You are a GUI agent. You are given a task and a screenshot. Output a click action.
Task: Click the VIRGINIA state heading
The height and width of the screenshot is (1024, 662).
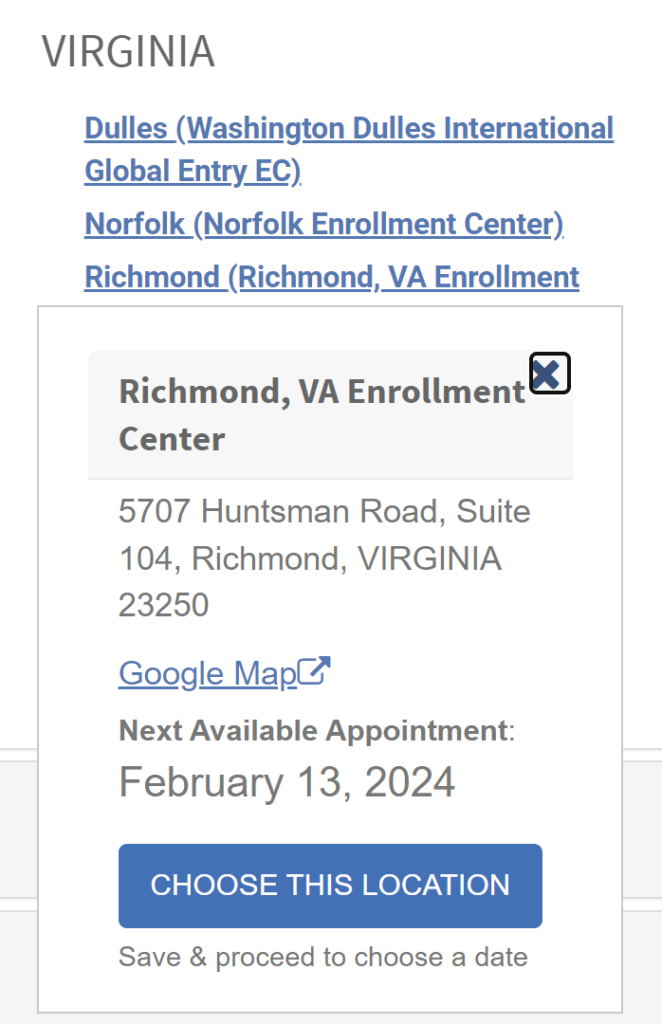(128, 51)
